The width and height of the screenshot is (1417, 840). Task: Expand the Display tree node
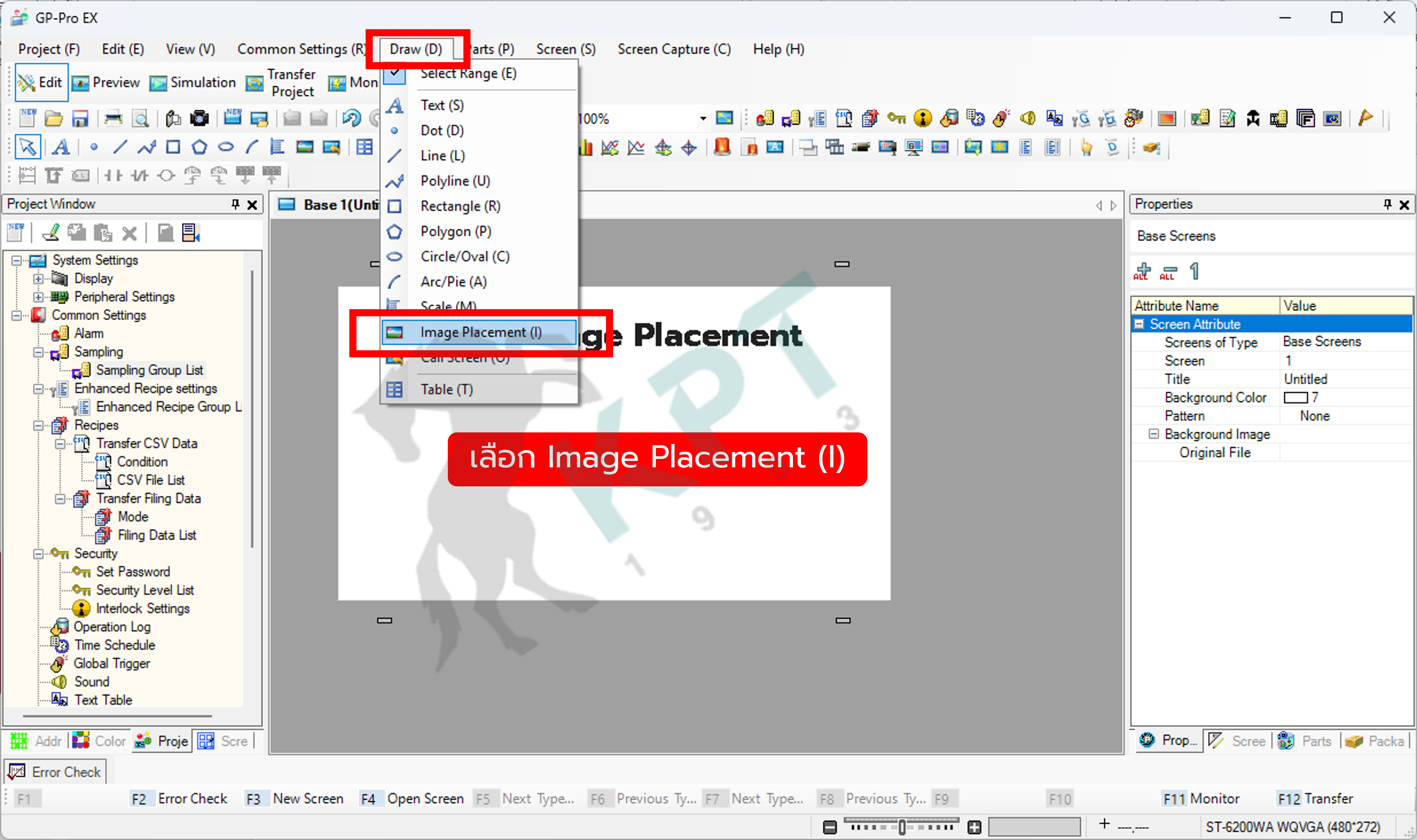pyautogui.click(x=38, y=279)
